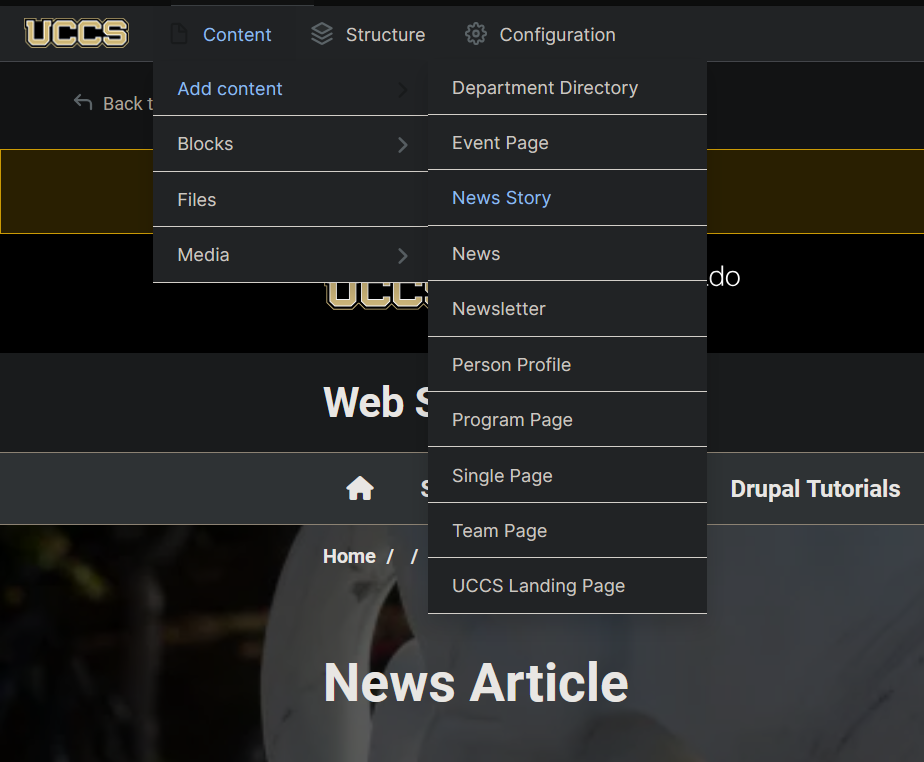Click the Configuration gear icon
924x762 pixels.
click(476, 34)
